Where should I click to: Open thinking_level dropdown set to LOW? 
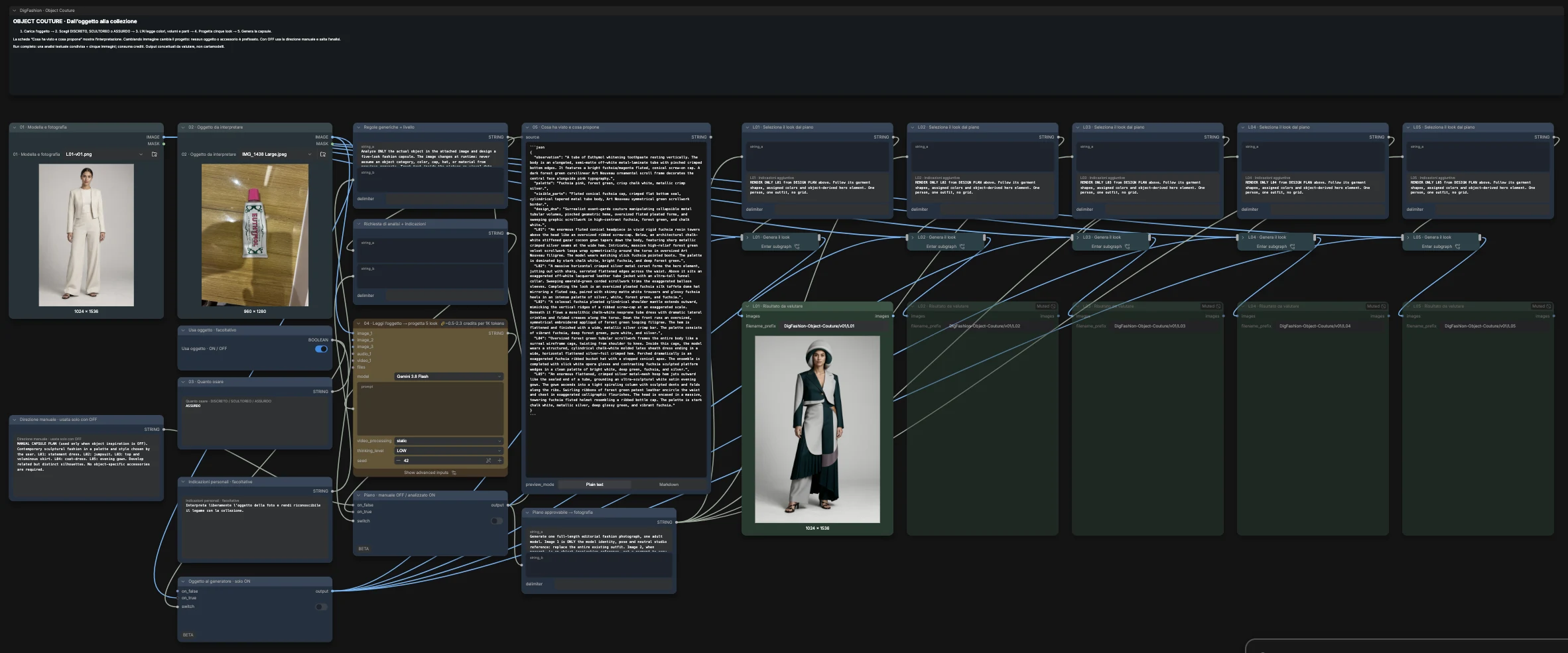448,451
